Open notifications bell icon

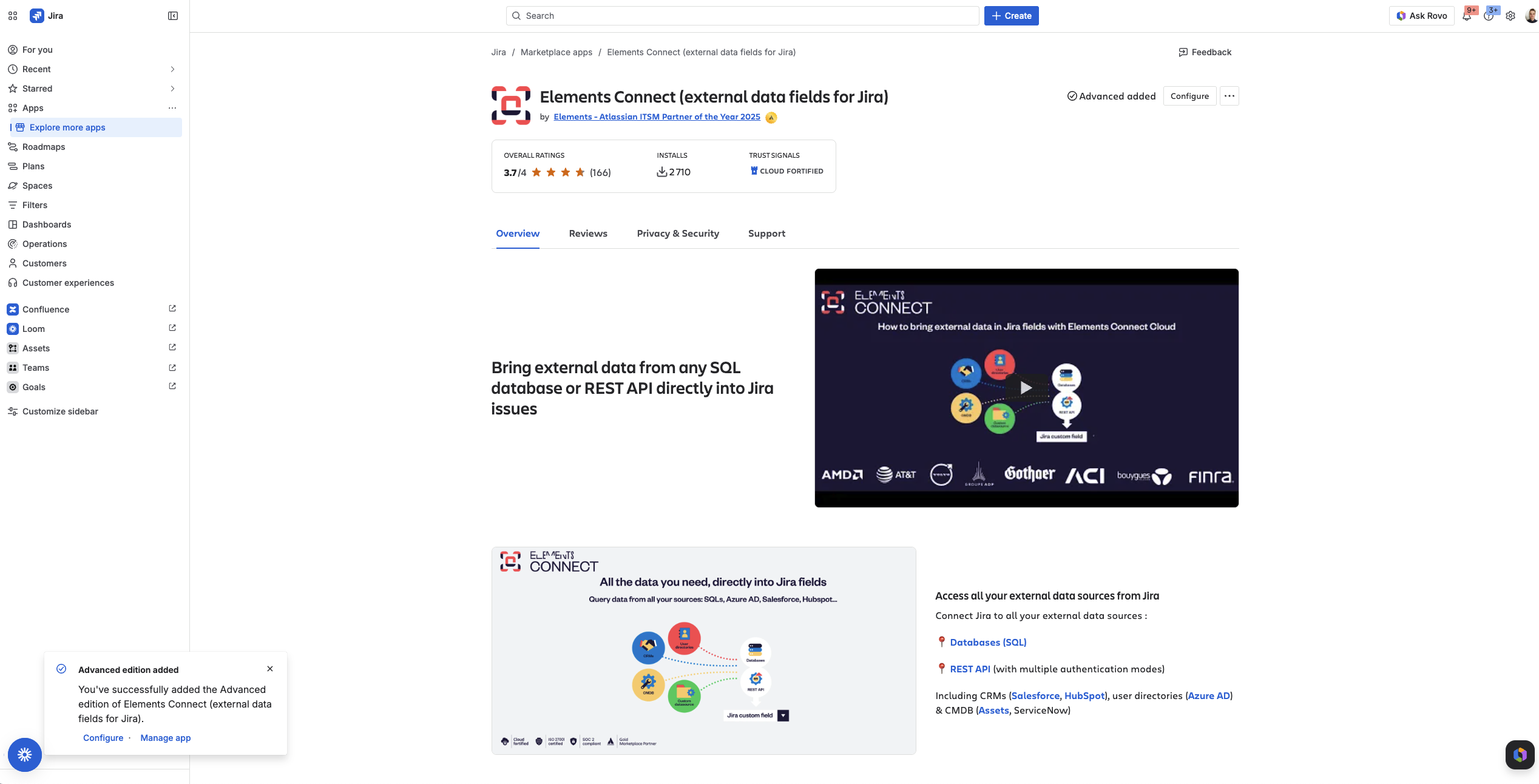1467,16
